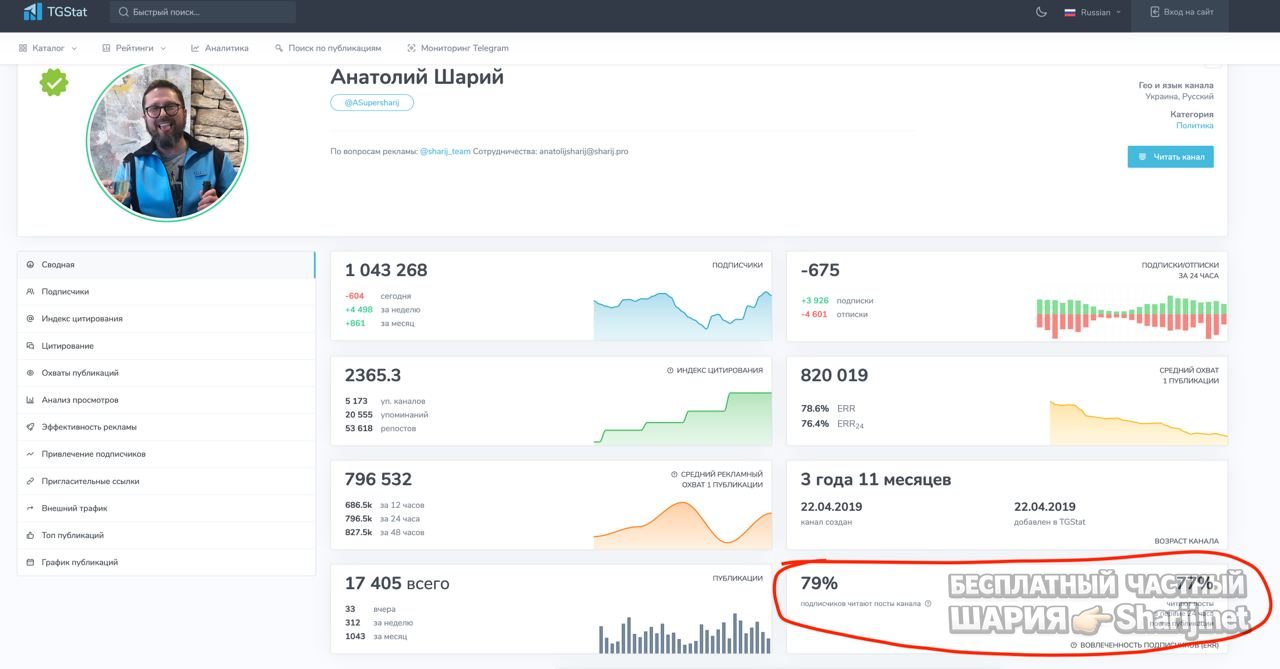Click the Читать канал button

pyautogui.click(x=1170, y=156)
